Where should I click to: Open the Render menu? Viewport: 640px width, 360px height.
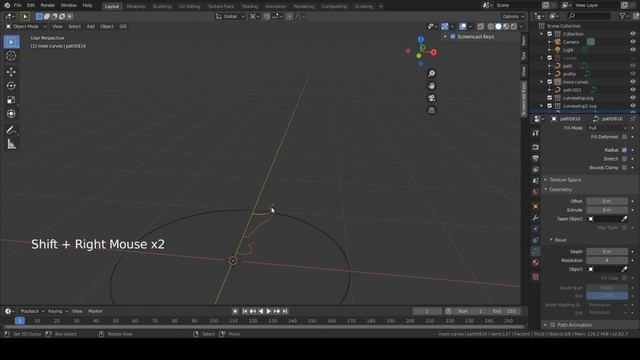[48, 6]
